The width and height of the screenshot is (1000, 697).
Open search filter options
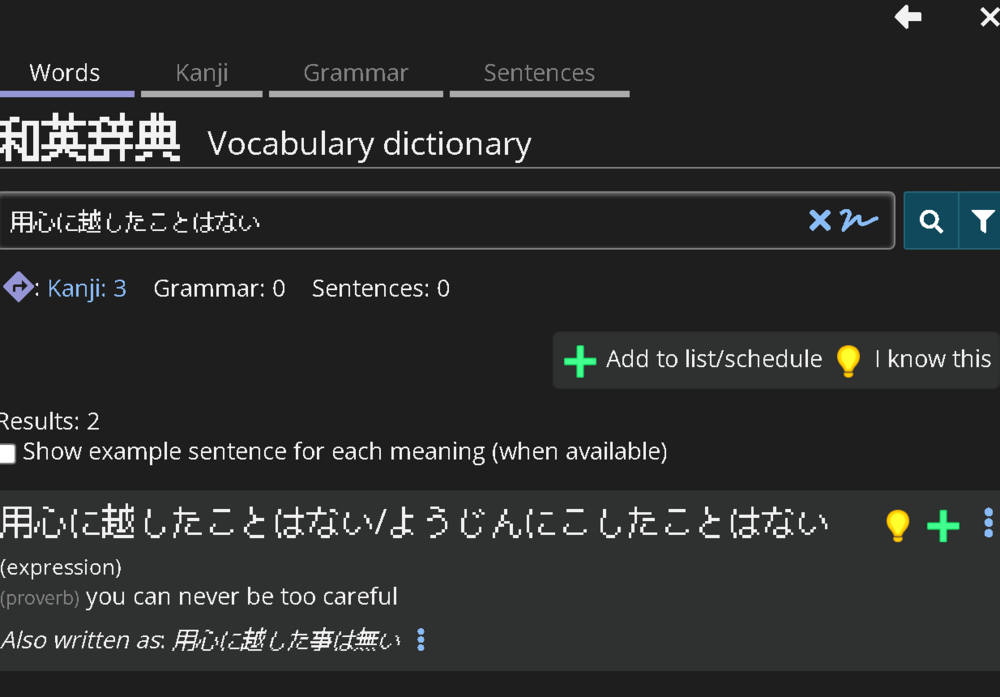pos(981,221)
